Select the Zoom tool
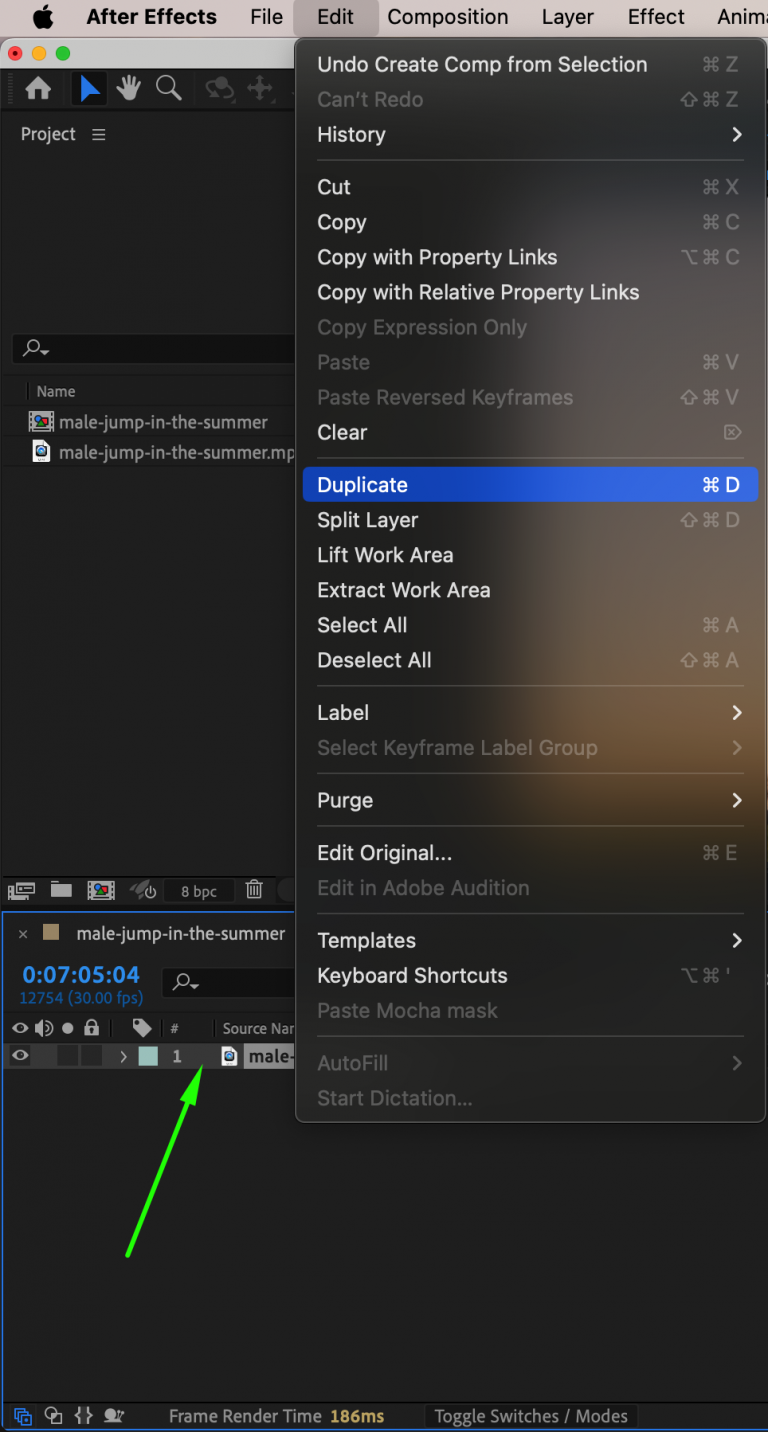 (169, 88)
